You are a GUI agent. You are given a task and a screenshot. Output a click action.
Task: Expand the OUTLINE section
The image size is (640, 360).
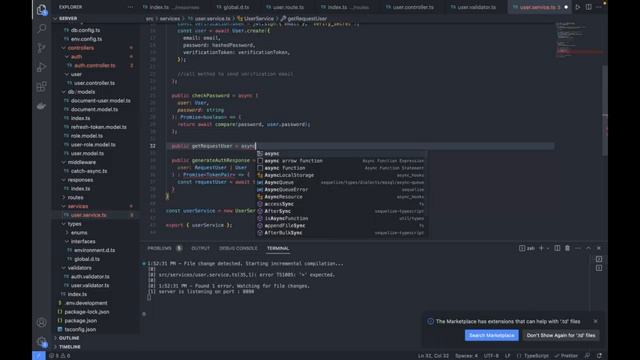(x=69, y=338)
